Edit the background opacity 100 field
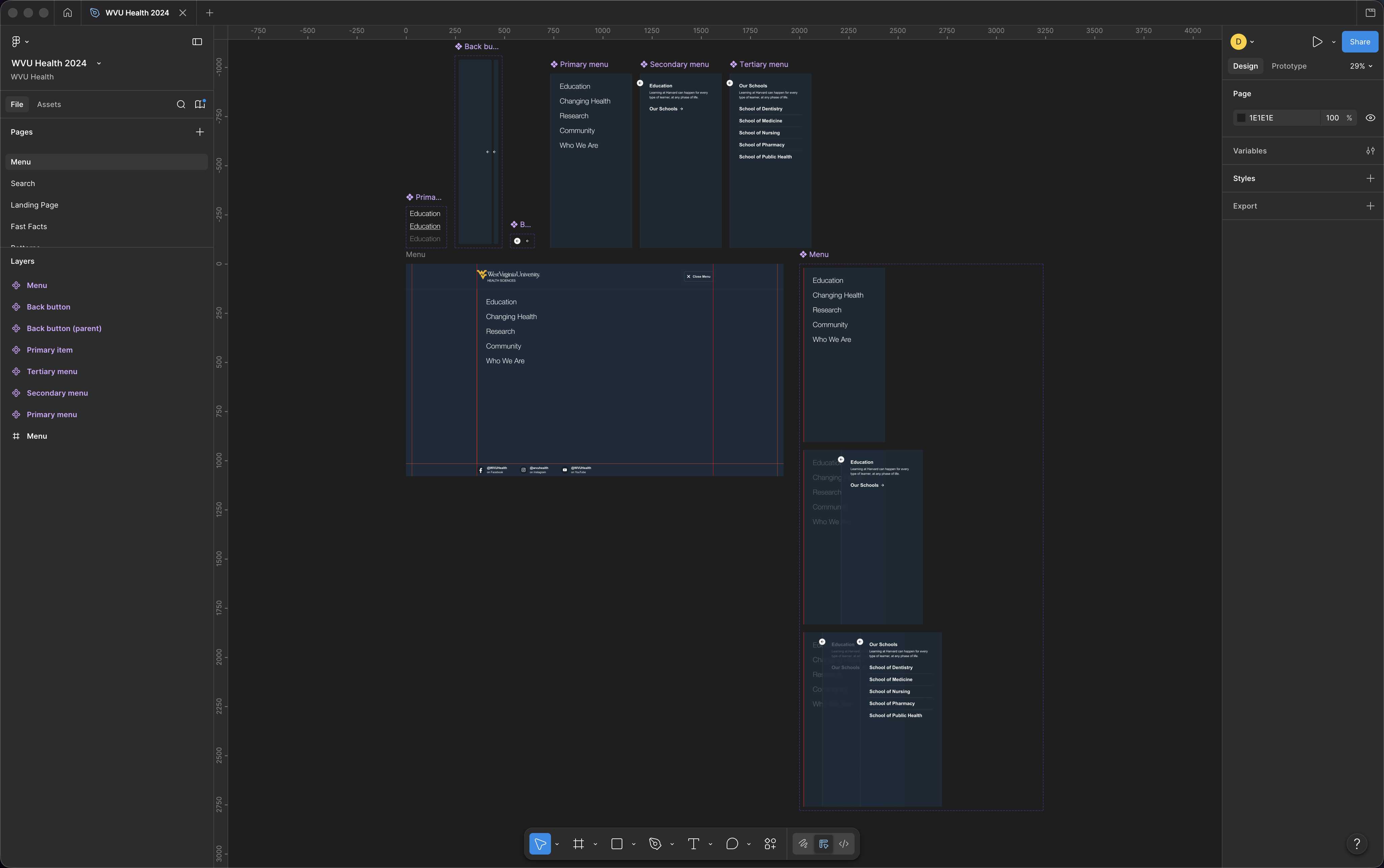Screen dimensions: 1384x868 [x=1332, y=118]
